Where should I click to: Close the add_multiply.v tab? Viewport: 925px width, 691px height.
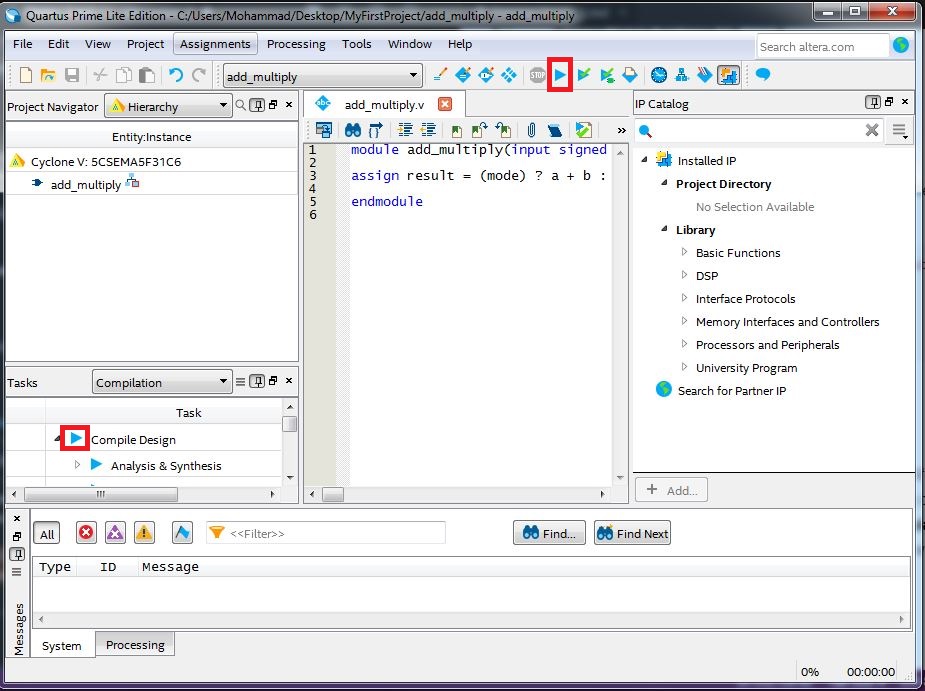click(x=445, y=104)
